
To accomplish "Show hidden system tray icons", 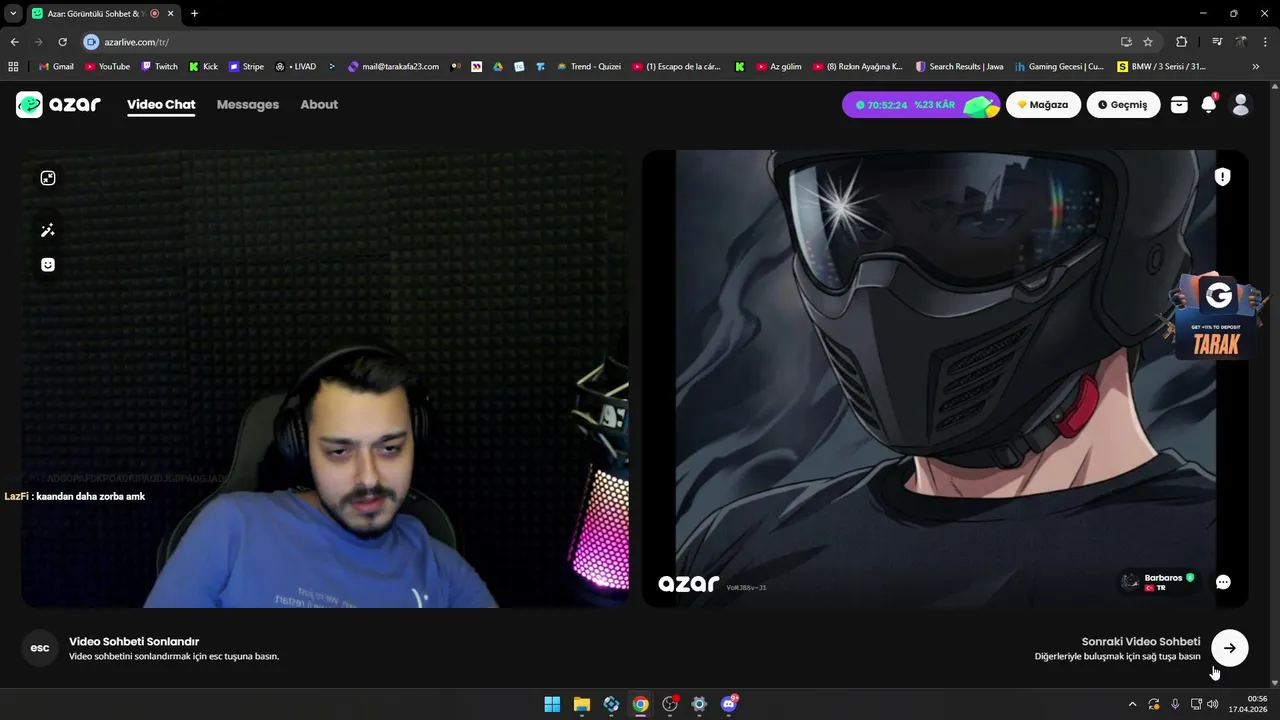I will [x=1132, y=704].
